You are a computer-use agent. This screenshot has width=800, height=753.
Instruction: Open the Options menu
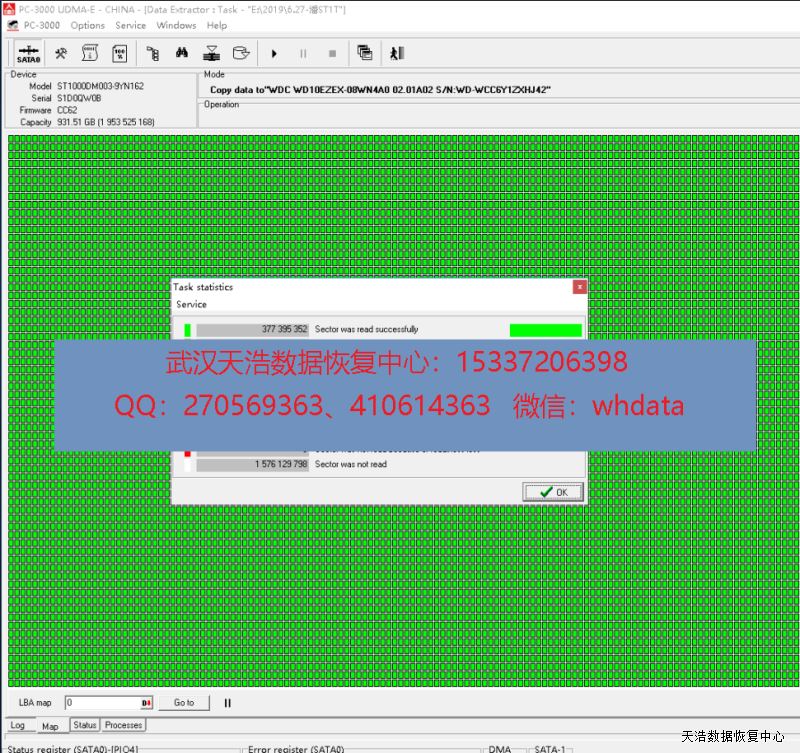[87, 25]
